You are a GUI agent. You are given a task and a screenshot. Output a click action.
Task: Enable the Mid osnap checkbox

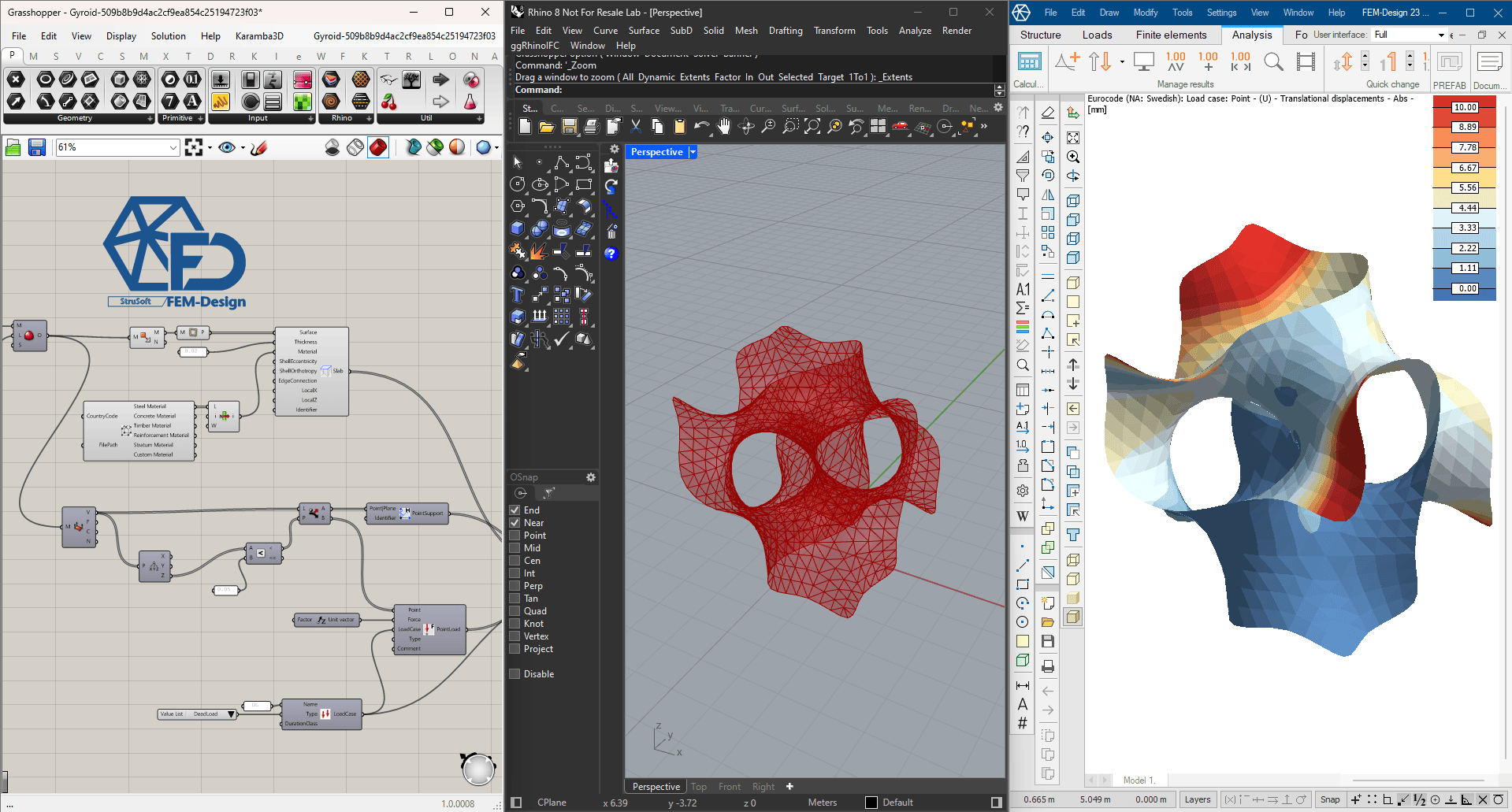pyautogui.click(x=515, y=548)
